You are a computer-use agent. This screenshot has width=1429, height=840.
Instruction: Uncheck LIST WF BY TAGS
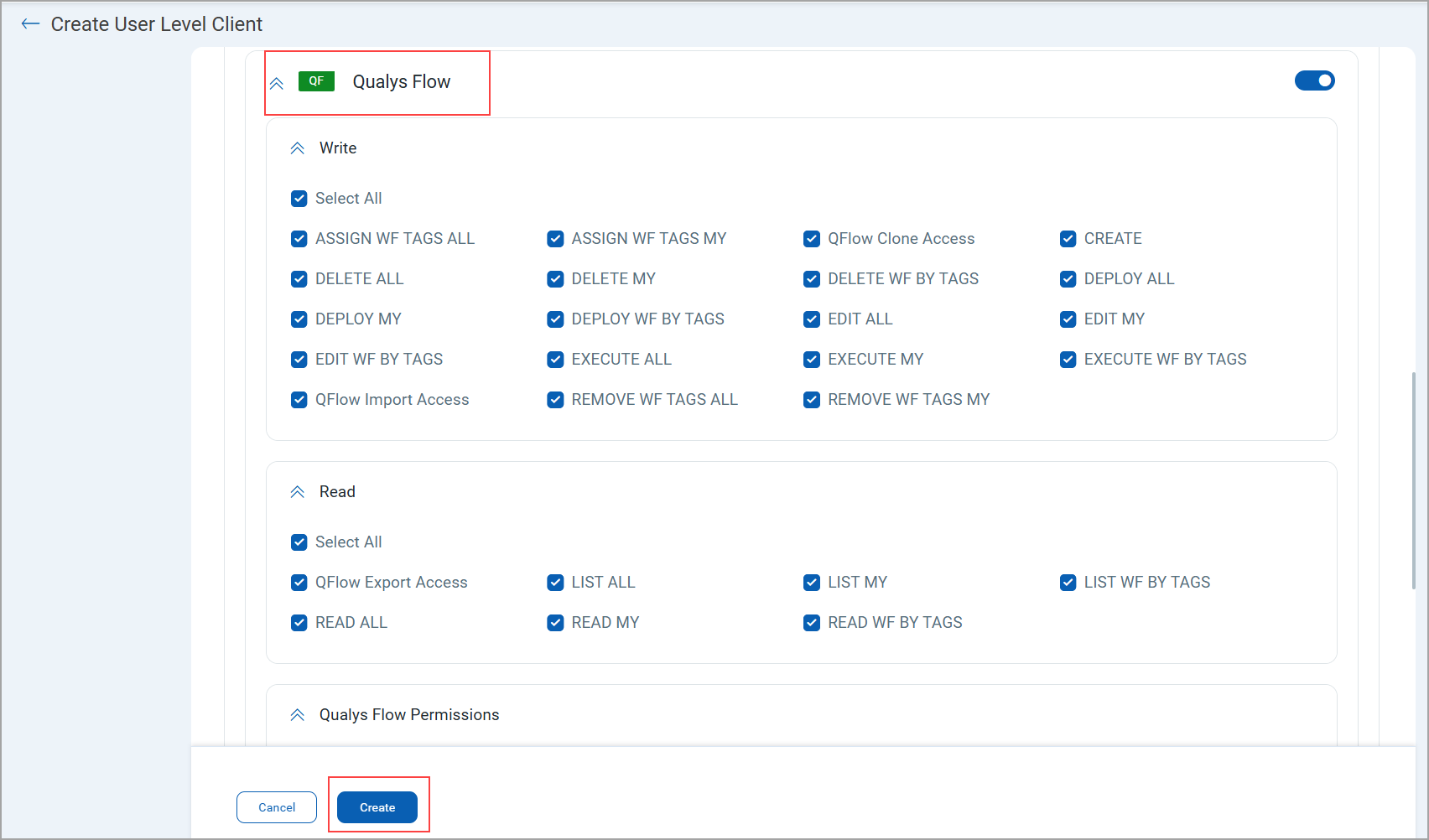pyautogui.click(x=1068, y=583)
